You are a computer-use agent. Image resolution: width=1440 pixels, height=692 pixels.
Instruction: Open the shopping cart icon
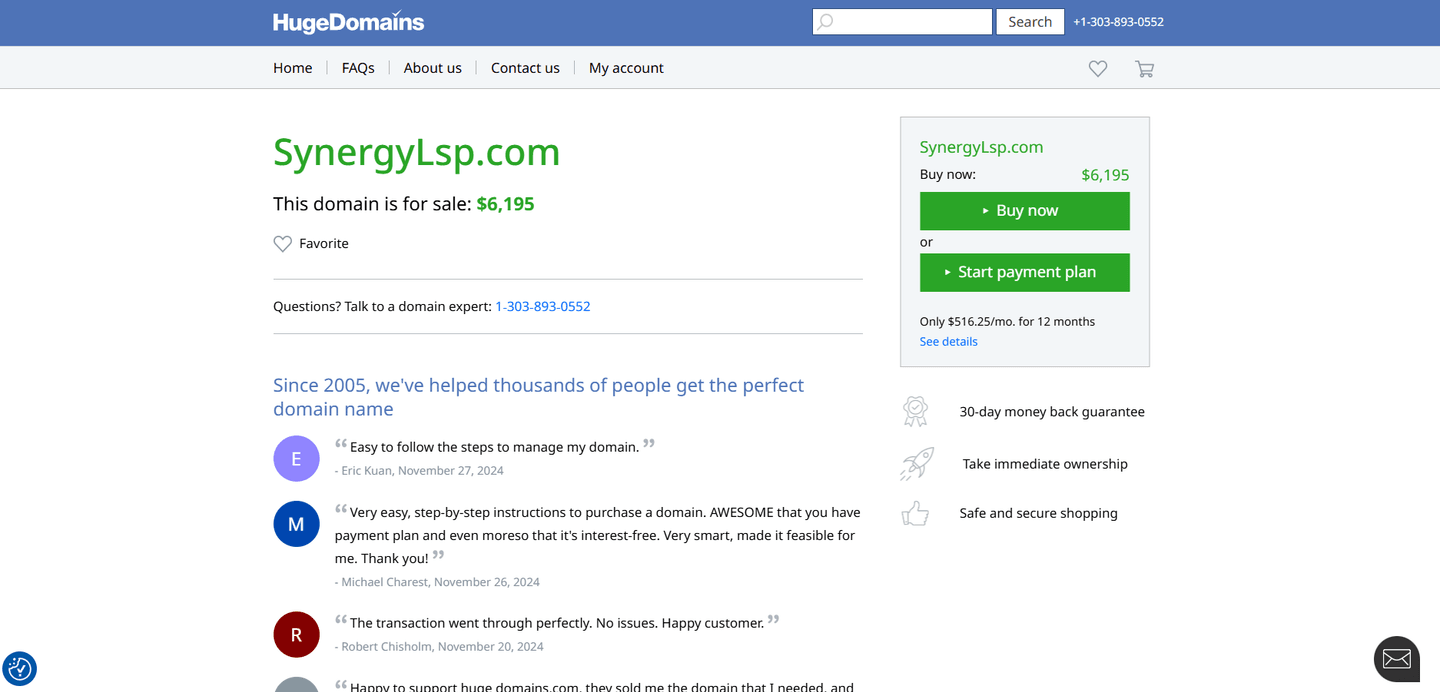[1144, 68]
